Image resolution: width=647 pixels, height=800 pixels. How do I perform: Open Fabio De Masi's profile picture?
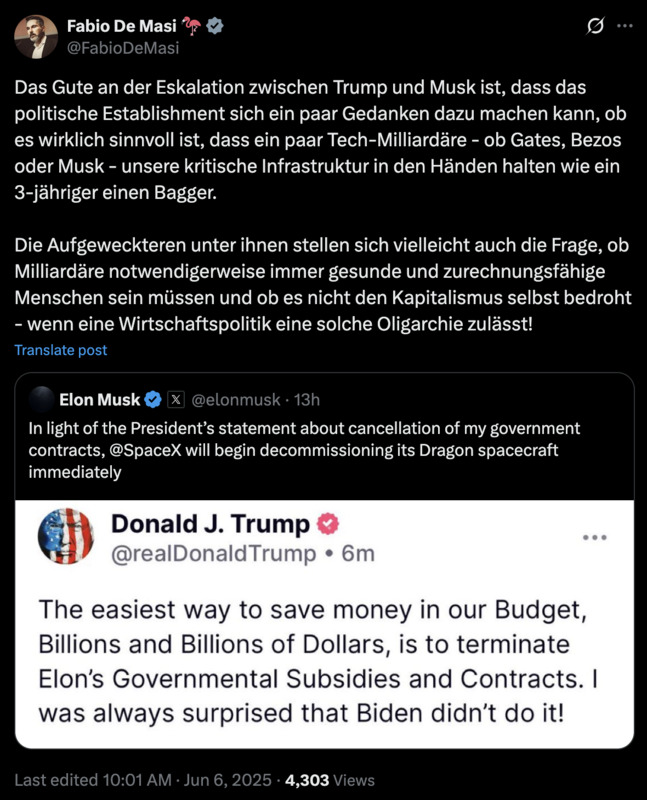click(35, 36)
